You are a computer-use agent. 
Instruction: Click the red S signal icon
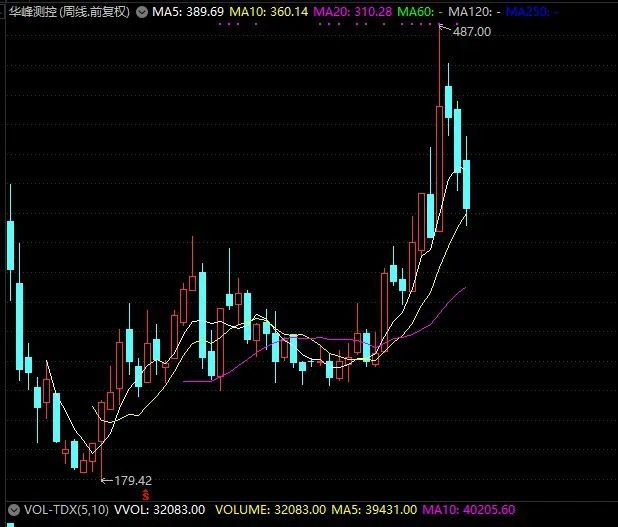(146, 494)
